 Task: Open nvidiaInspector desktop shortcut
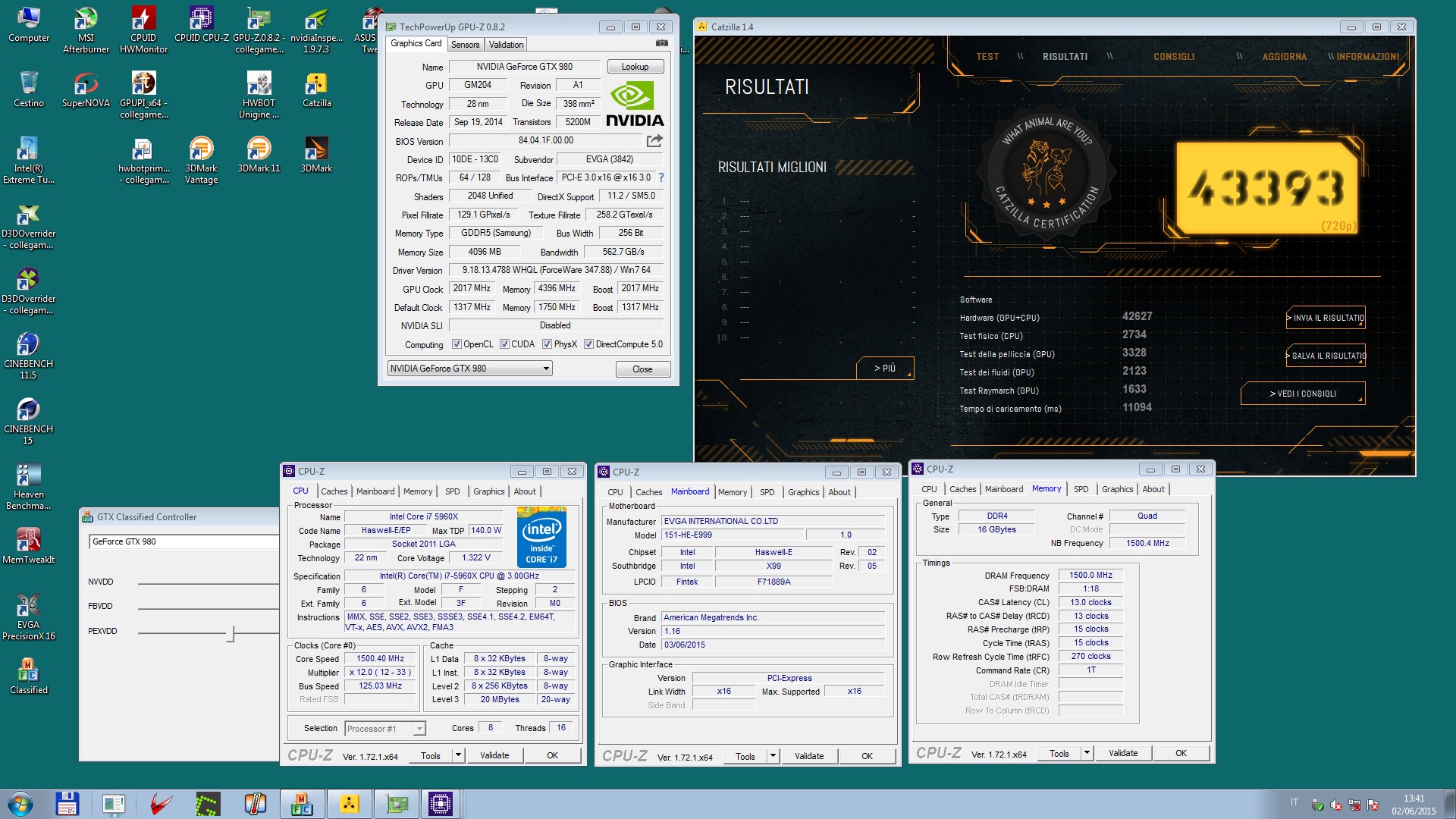316,30
